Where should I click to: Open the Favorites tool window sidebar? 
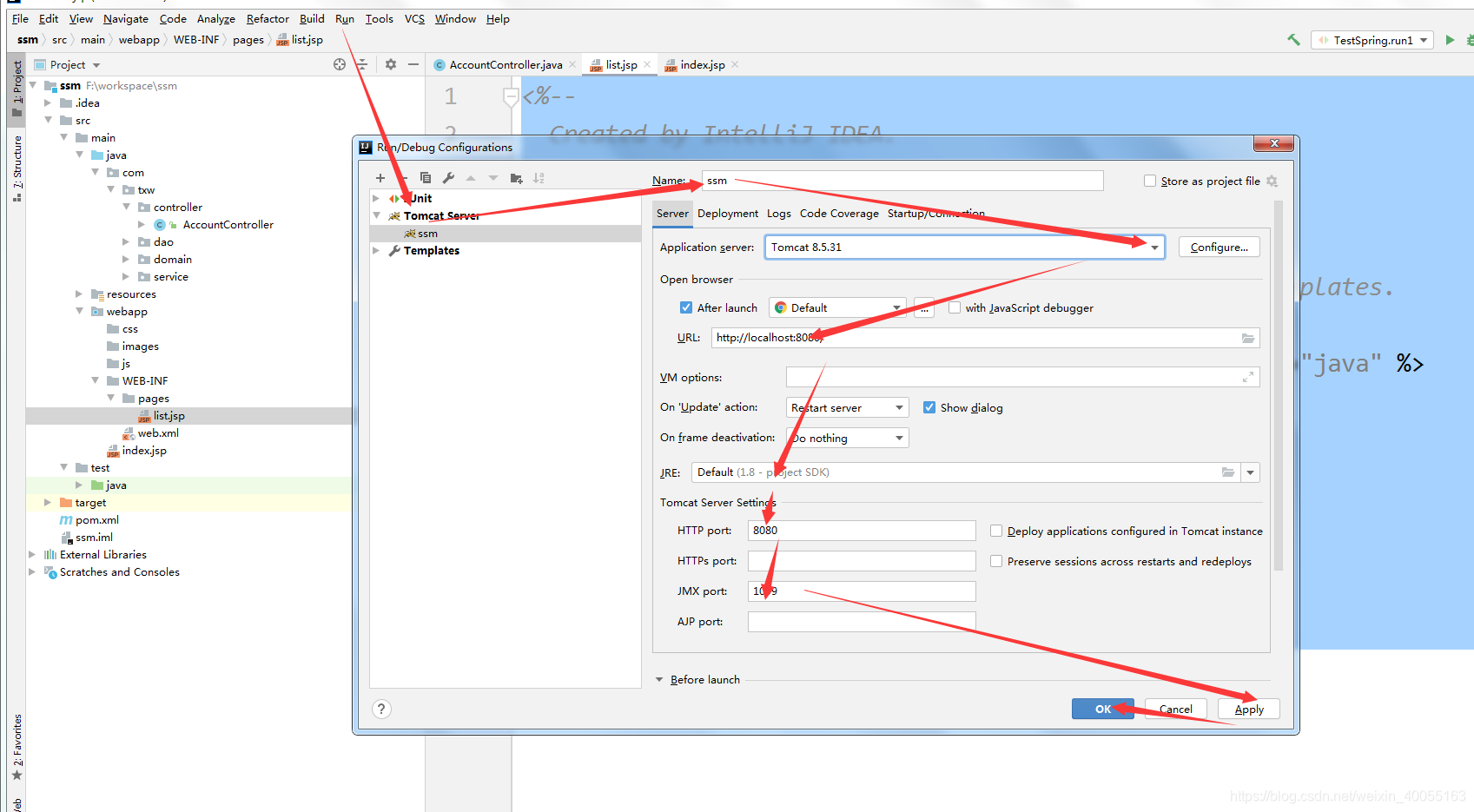click(x=17, y=746)
